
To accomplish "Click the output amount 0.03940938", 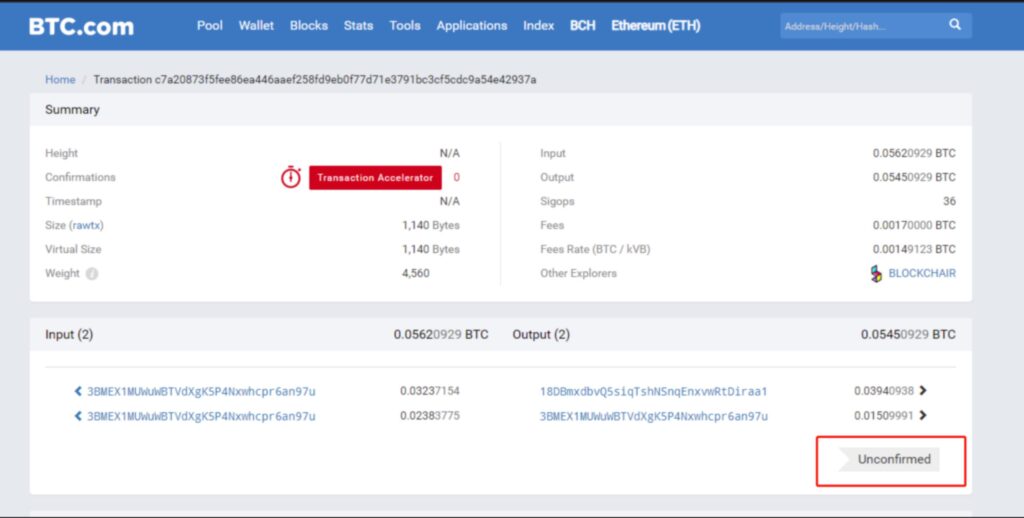I will 884,391.
